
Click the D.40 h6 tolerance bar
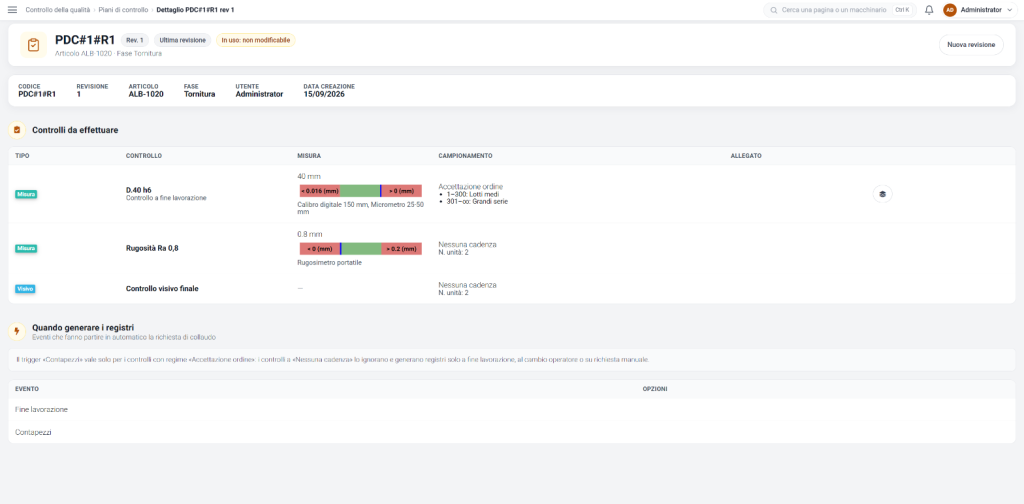pos(360,191)
